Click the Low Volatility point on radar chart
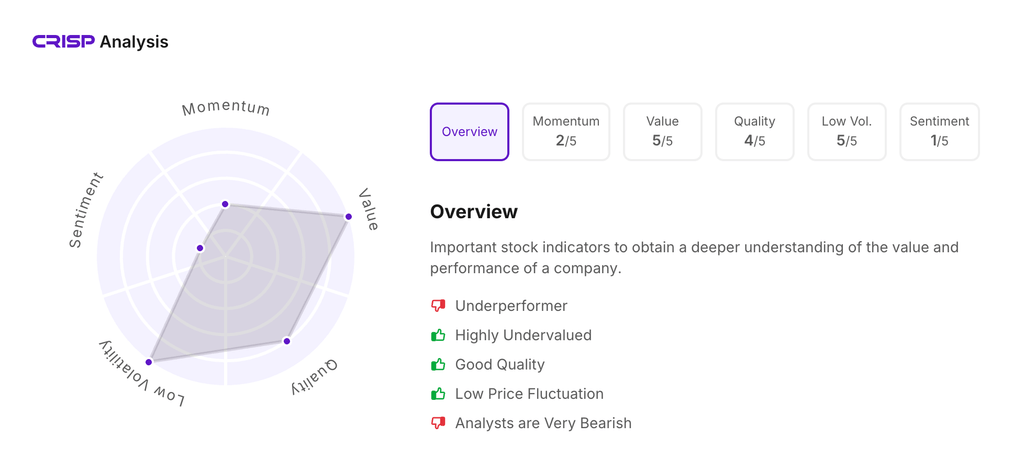The height and width of the screenshot is (471, 1024). tap(149, 362)
